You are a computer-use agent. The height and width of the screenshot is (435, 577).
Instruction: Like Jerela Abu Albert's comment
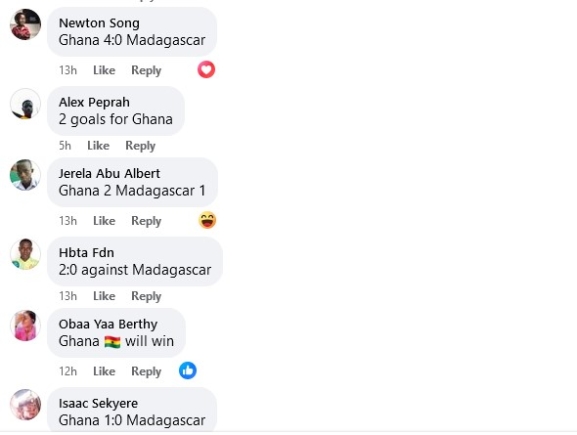pyautogui.click(x=104, y=220)
